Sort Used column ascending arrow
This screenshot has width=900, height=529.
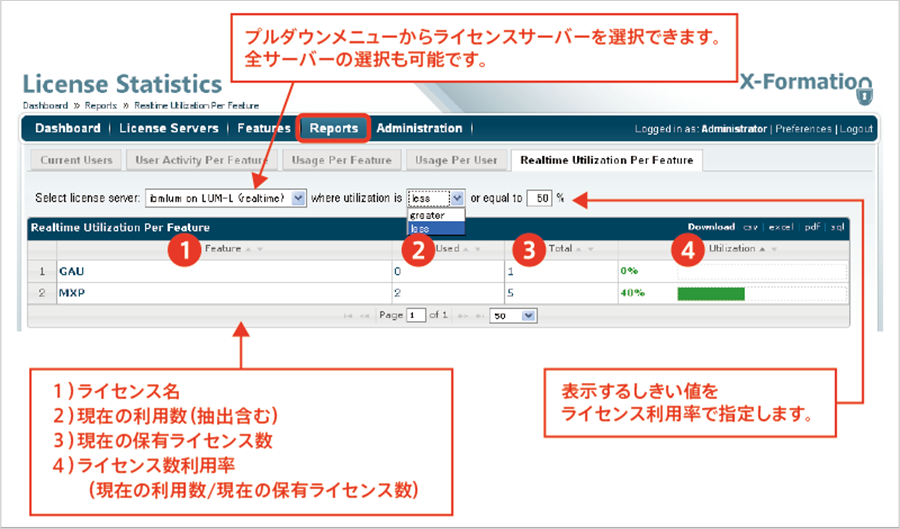(x=465, y=250)
